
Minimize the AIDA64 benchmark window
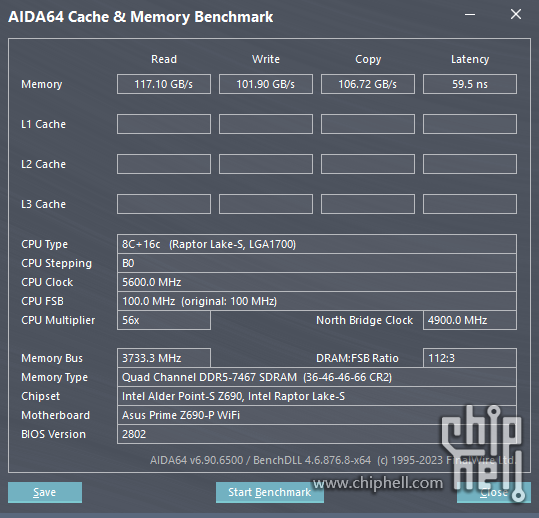470,15
